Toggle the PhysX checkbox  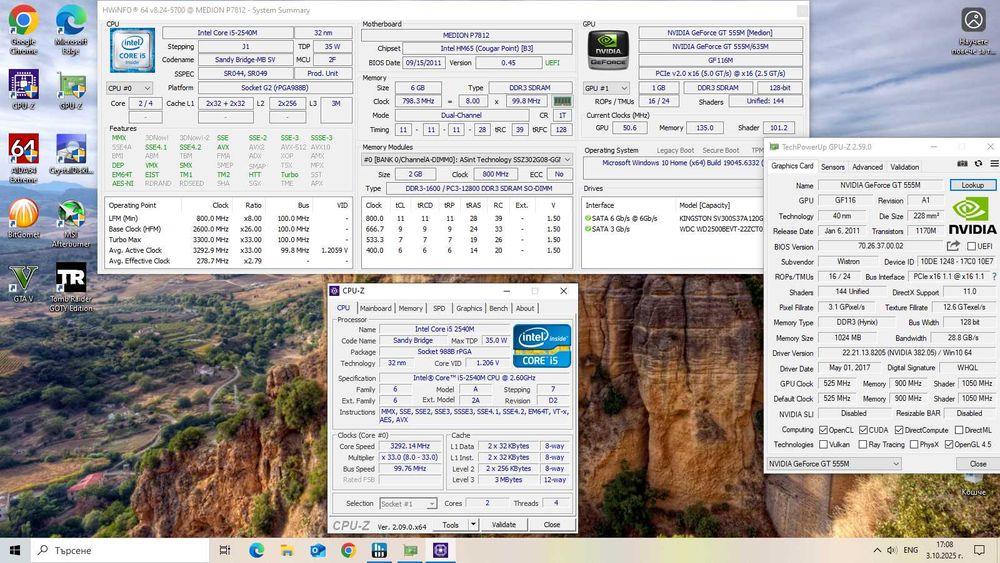(x=914, y=444)
